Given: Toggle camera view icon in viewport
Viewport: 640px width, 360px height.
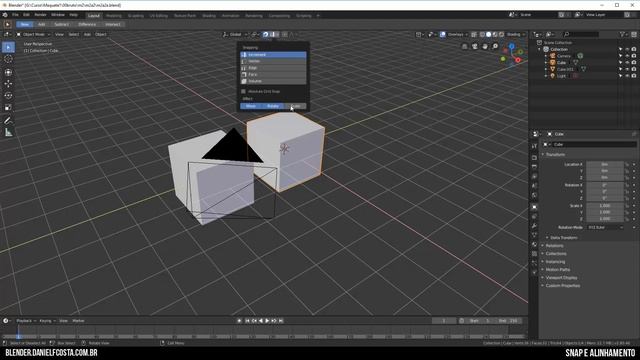Looking at the screenshot, I should point(475,47).
